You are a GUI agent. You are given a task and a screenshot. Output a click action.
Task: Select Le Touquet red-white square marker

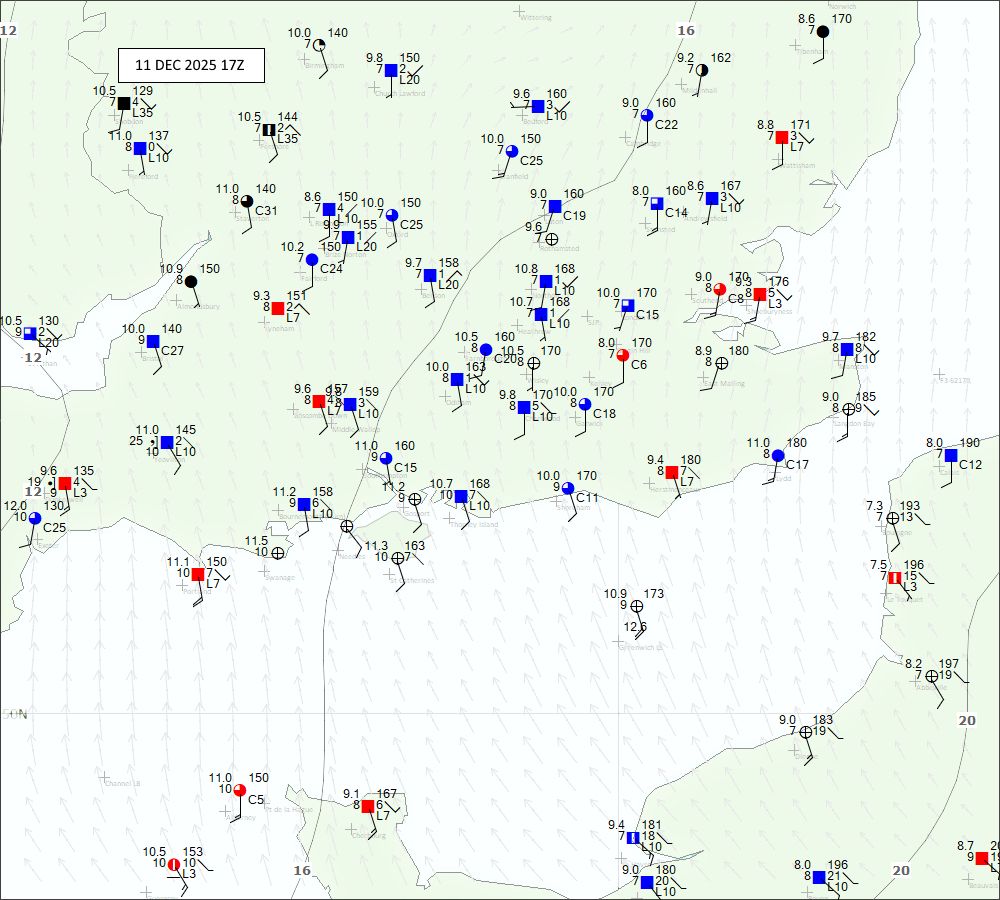pos(895,577)
